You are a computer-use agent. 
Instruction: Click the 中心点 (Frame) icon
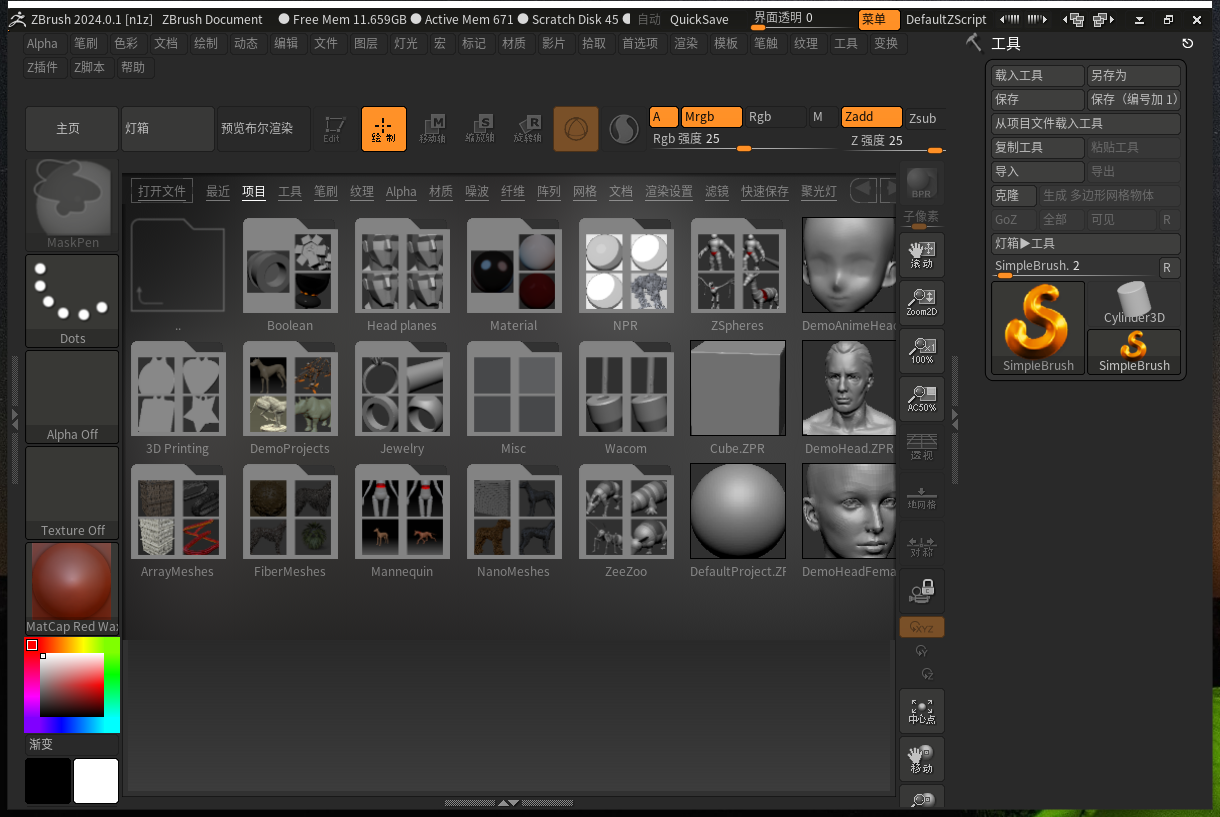tap(921, 710)
